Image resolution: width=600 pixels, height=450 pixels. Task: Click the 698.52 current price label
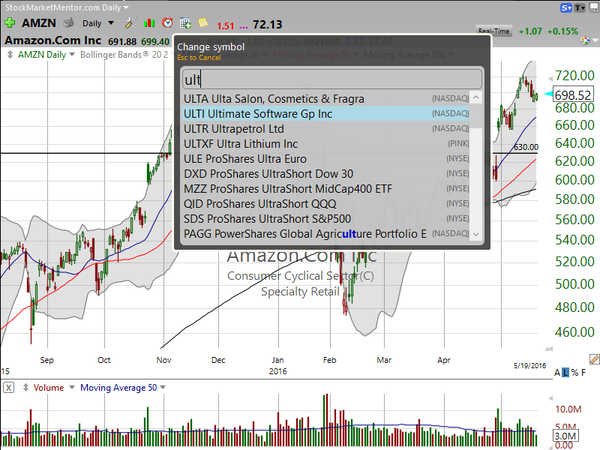pos(573,95)
